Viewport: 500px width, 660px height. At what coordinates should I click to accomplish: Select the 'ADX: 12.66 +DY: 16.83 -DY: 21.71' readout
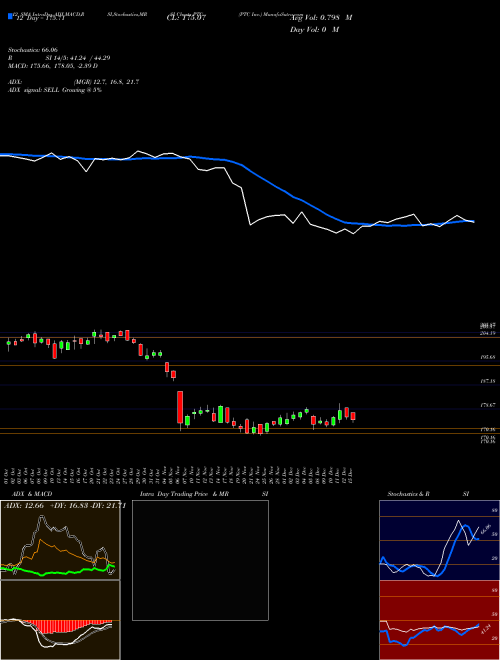pyautogui.click(x=65, y=506)
